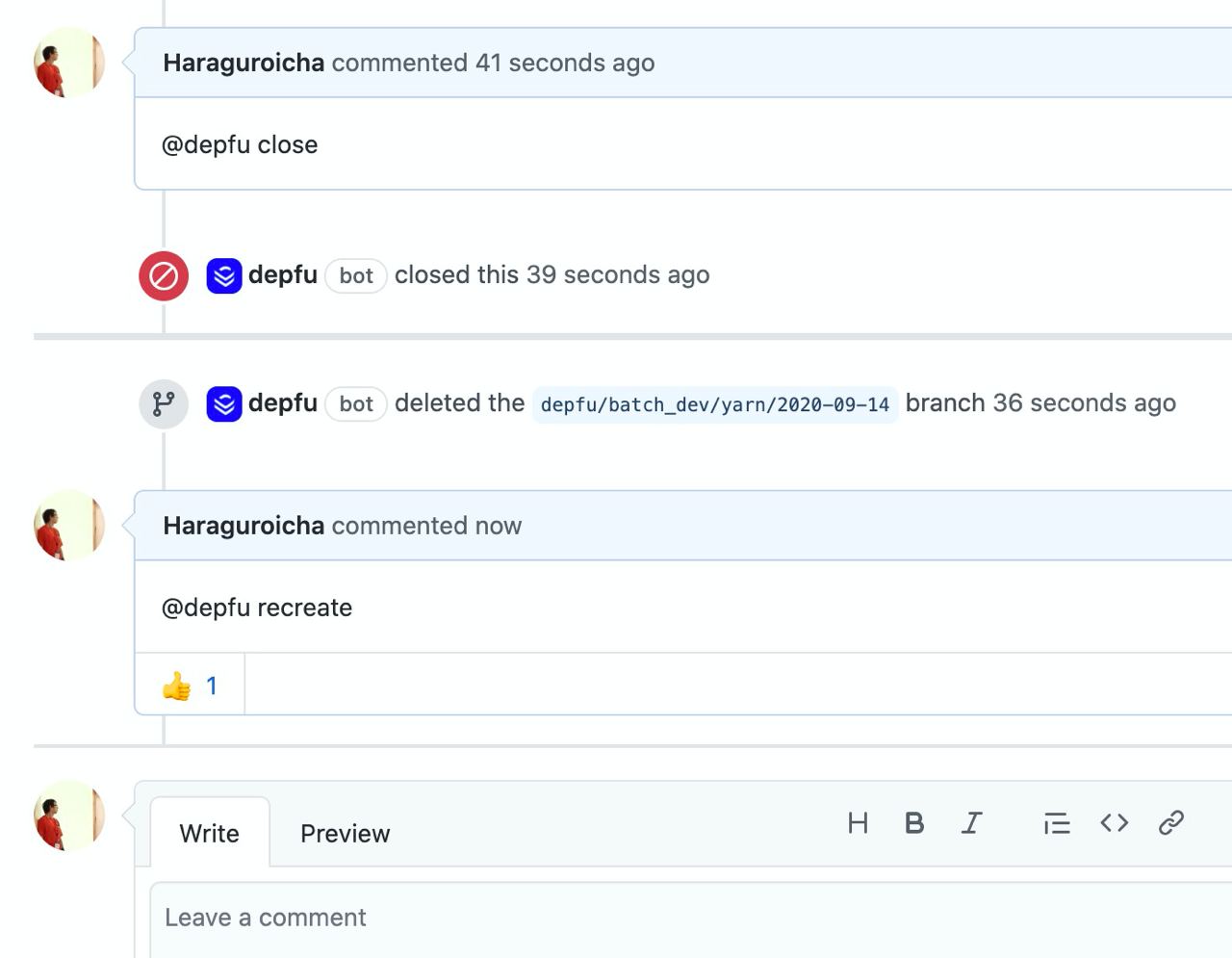Toggle the thumbs up reaction
The width and height of the screenshot is (1232, 958).
(x=190, y=686)
